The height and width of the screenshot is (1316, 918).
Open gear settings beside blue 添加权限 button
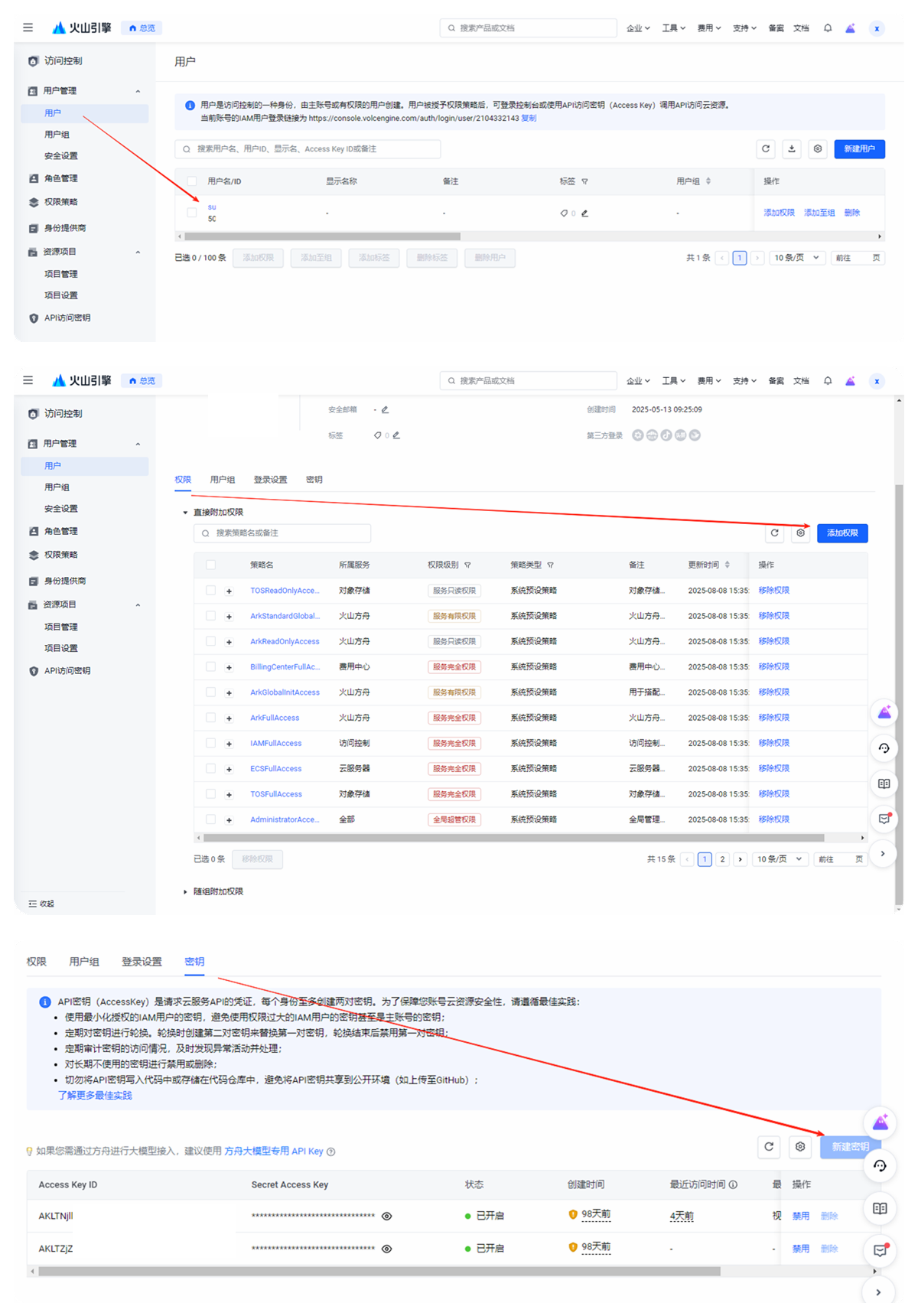[x=800, y=533]
